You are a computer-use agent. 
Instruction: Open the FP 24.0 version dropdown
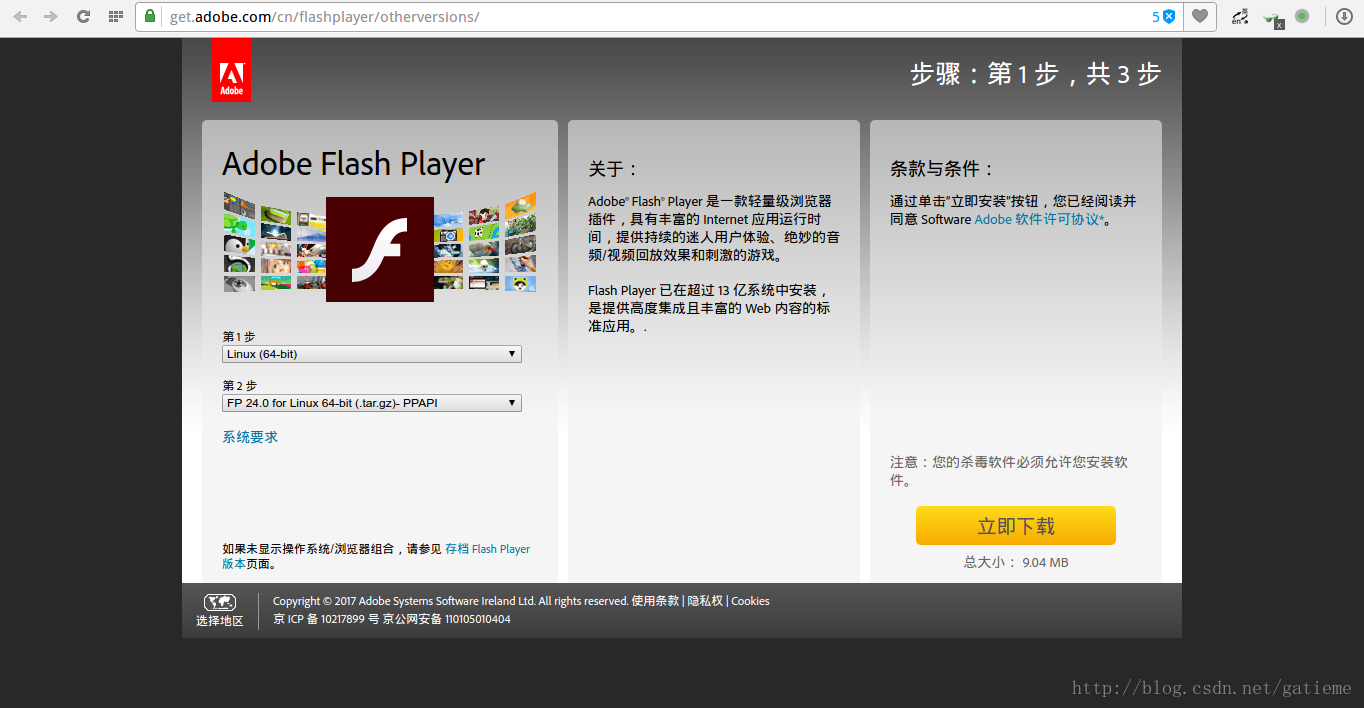[x=372, y=403]
